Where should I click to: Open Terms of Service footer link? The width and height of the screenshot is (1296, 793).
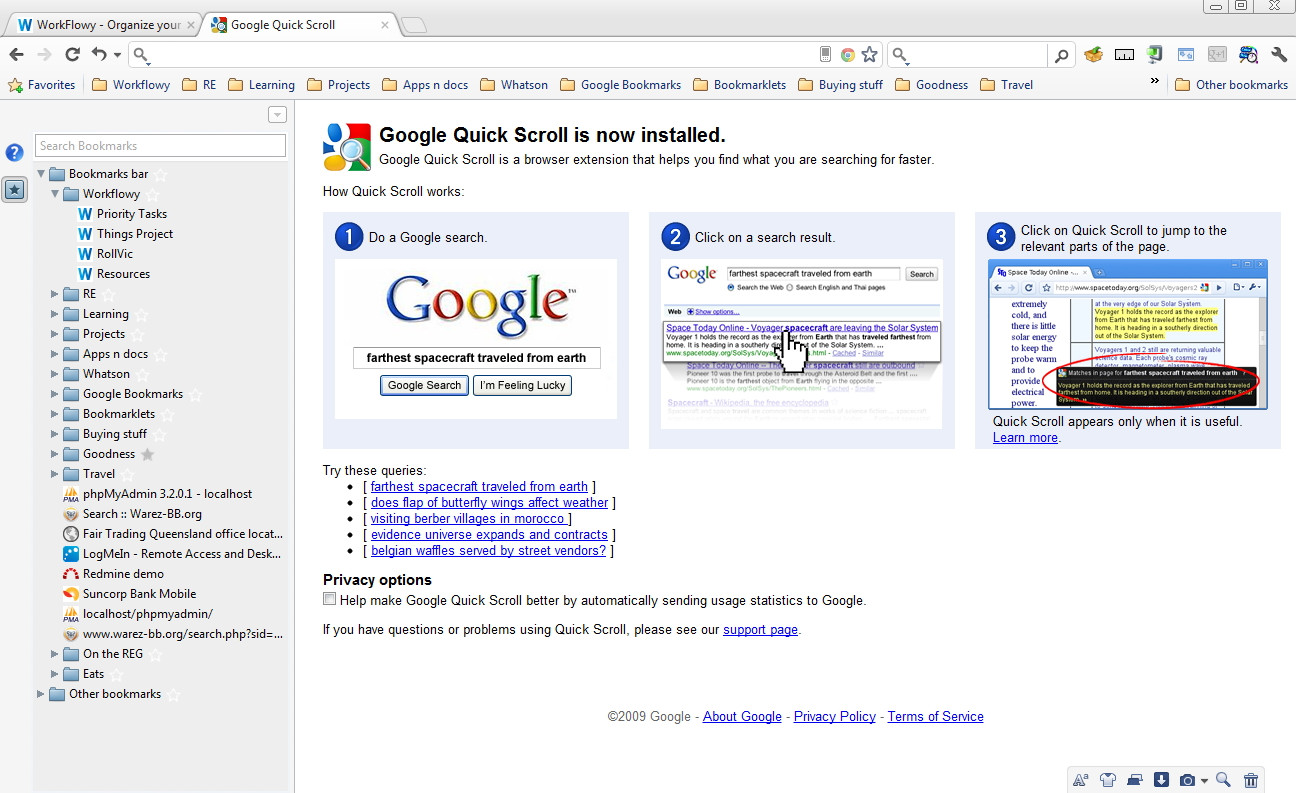935,717
